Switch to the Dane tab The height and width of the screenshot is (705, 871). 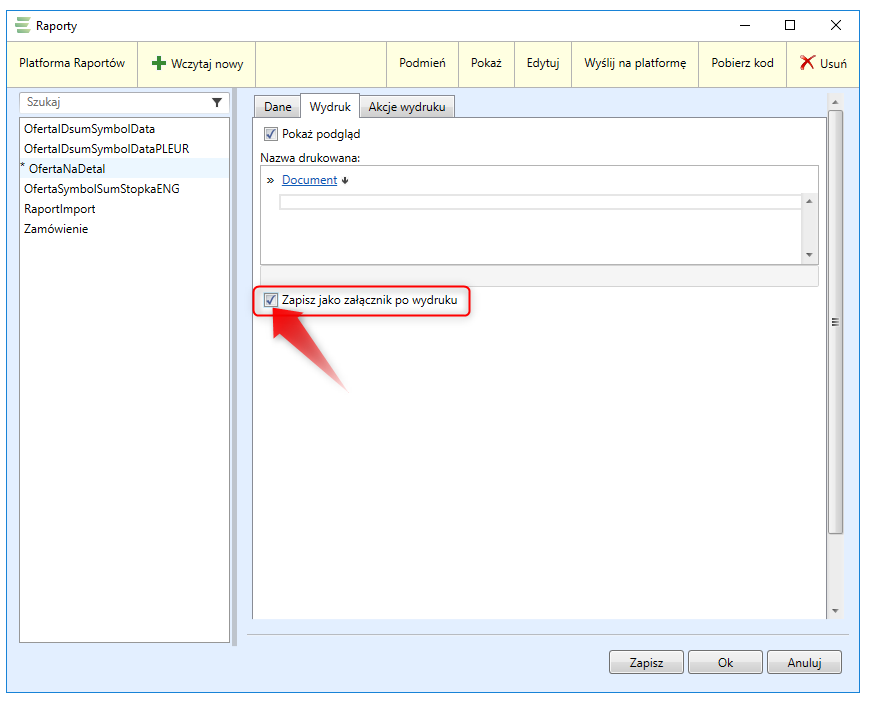pos(277,107)
